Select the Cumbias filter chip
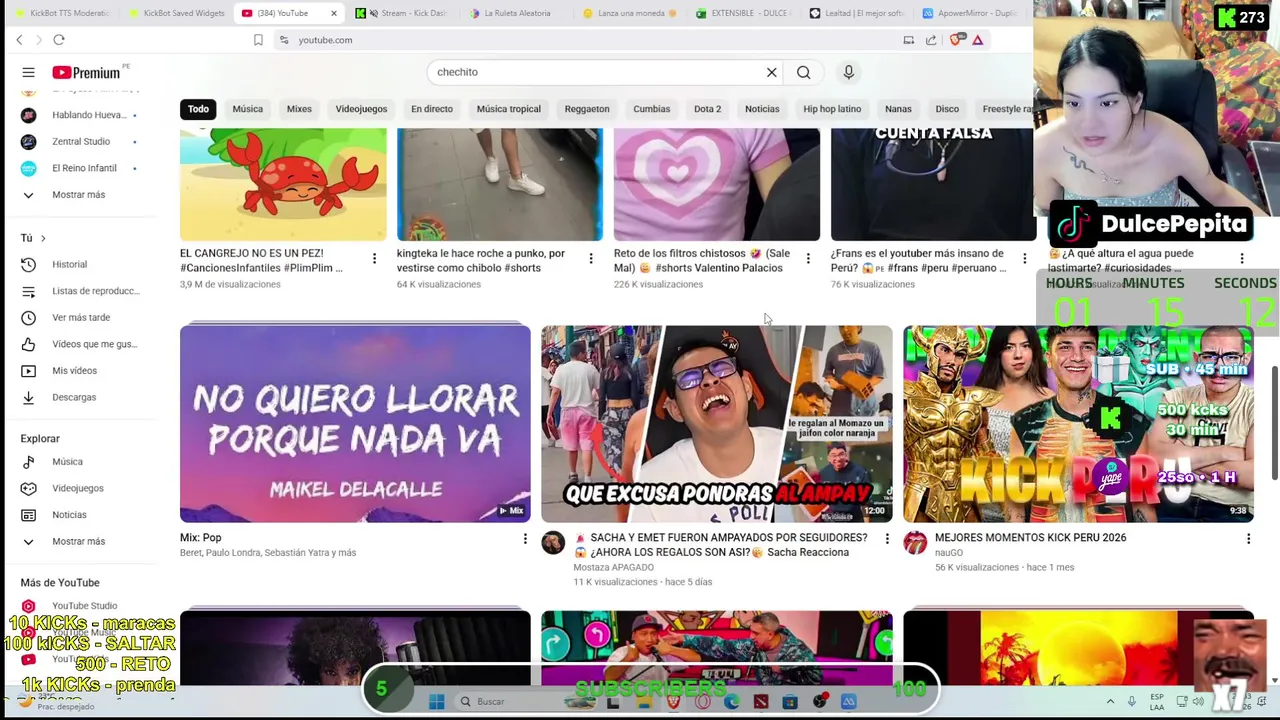 click(x=651, y=109)
